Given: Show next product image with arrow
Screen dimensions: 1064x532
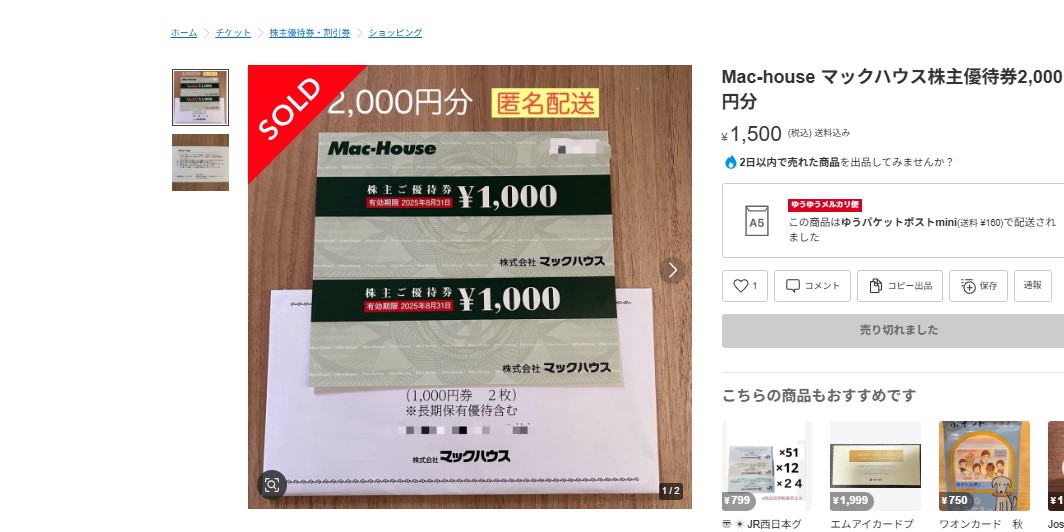Looking at the screenshot, I should point(672,270).
